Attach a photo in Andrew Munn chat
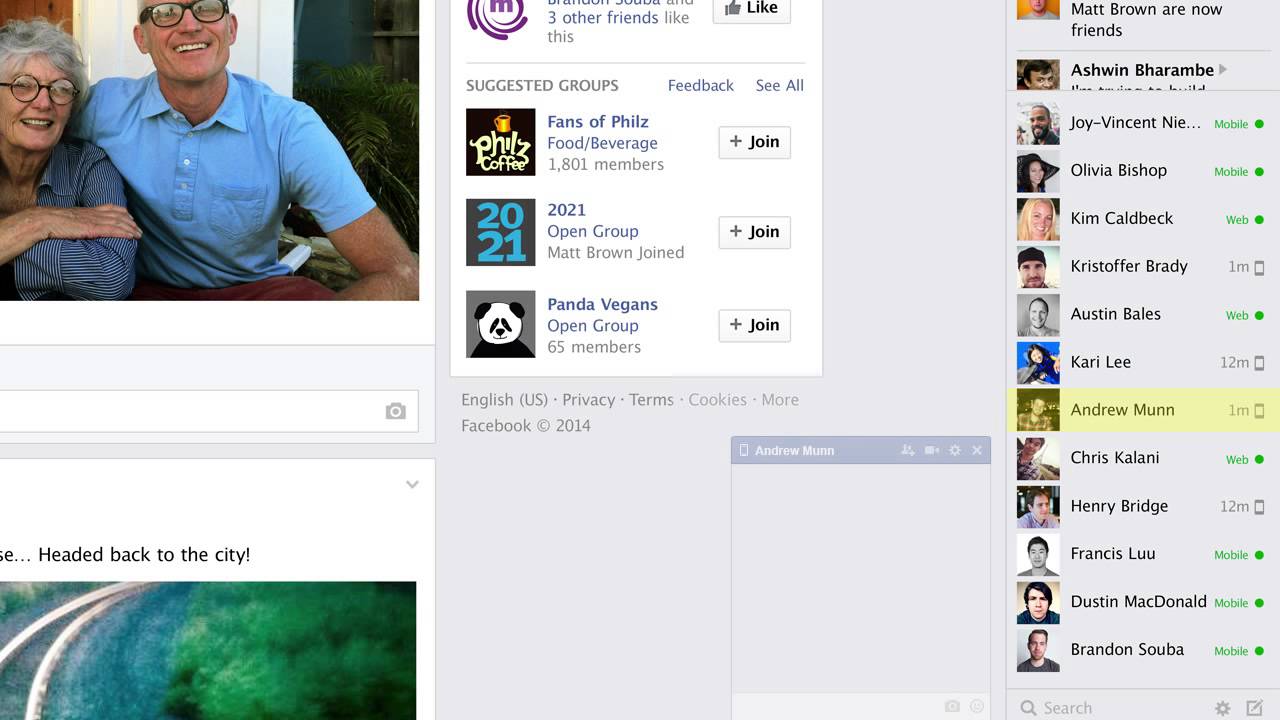Image resolution: width=1280 pixels, height=720 pixels. (x=952, y=706)
